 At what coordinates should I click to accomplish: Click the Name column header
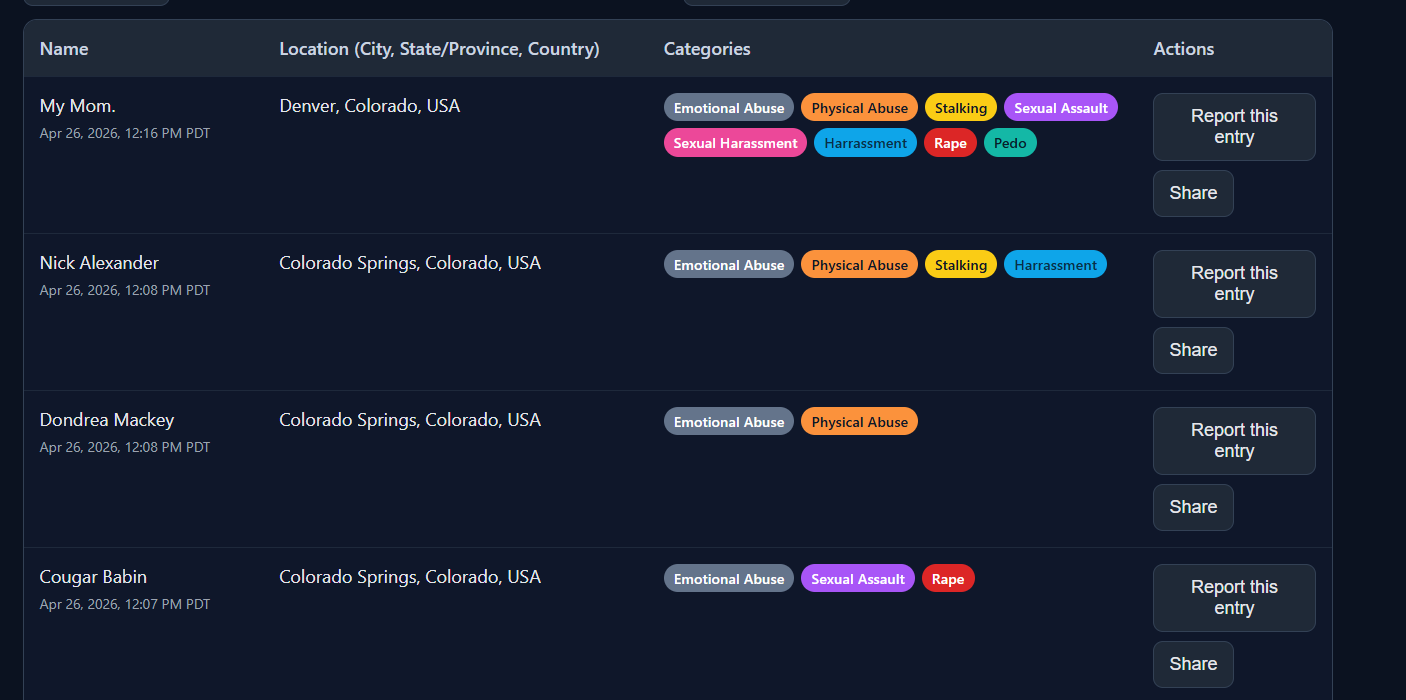[x=64, y=49]
